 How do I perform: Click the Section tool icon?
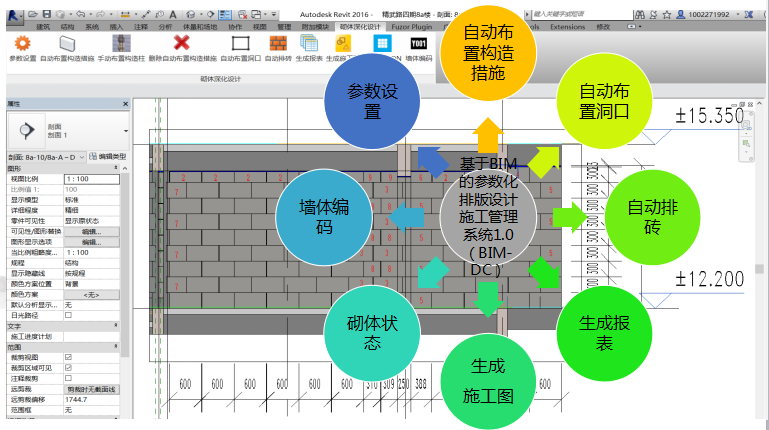coord(211,15)
